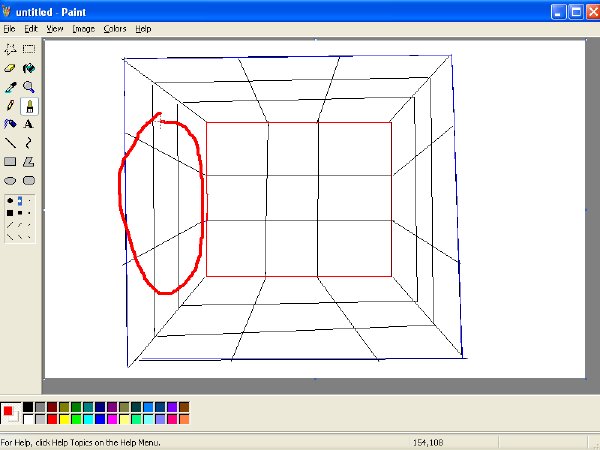Click the foreground/background color indicator box

coord(10,413)
